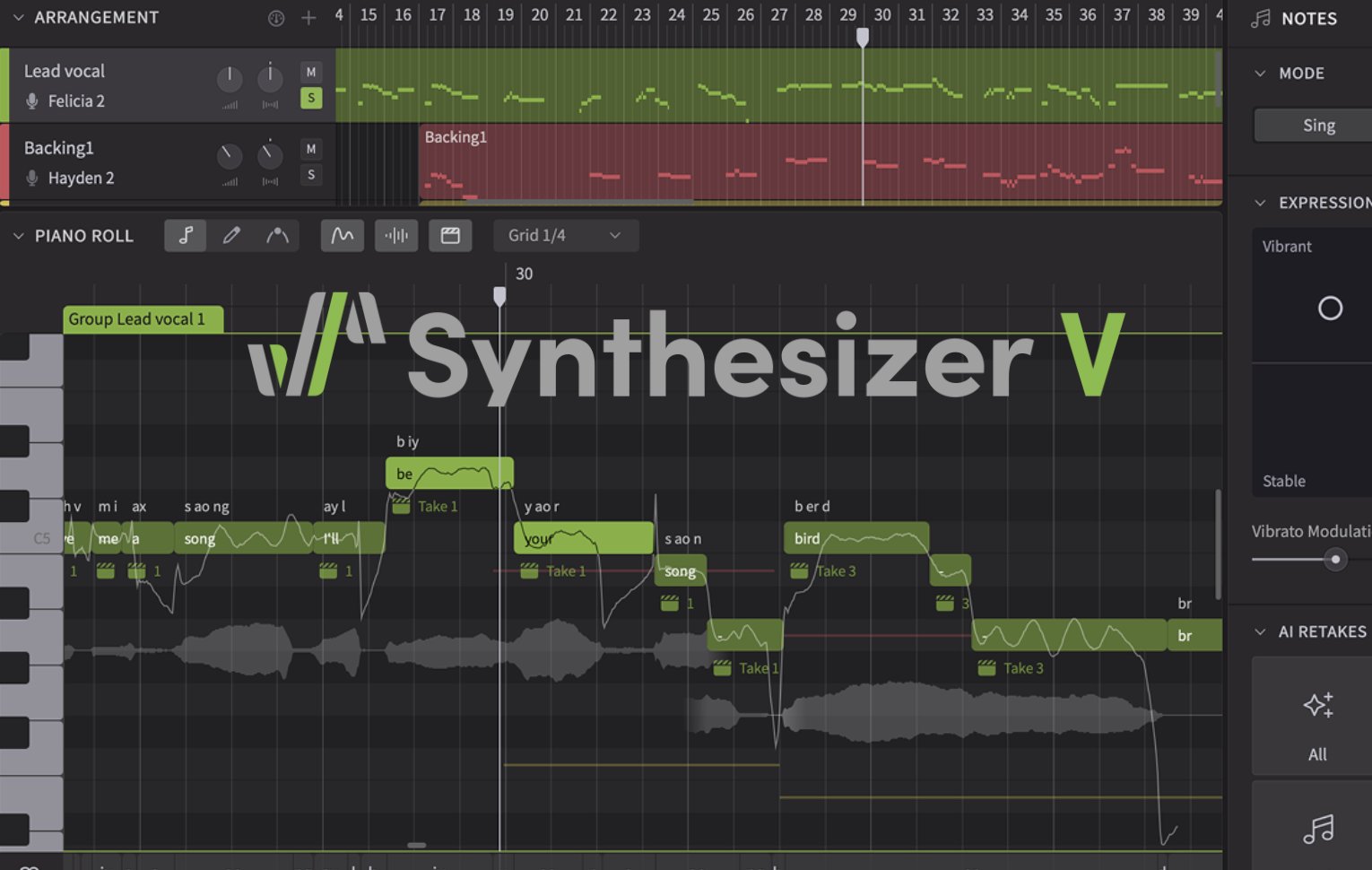This screenshot has width=1372, height=870.
Task: Open the Notes panel music icon
Action: point(1261,18)
